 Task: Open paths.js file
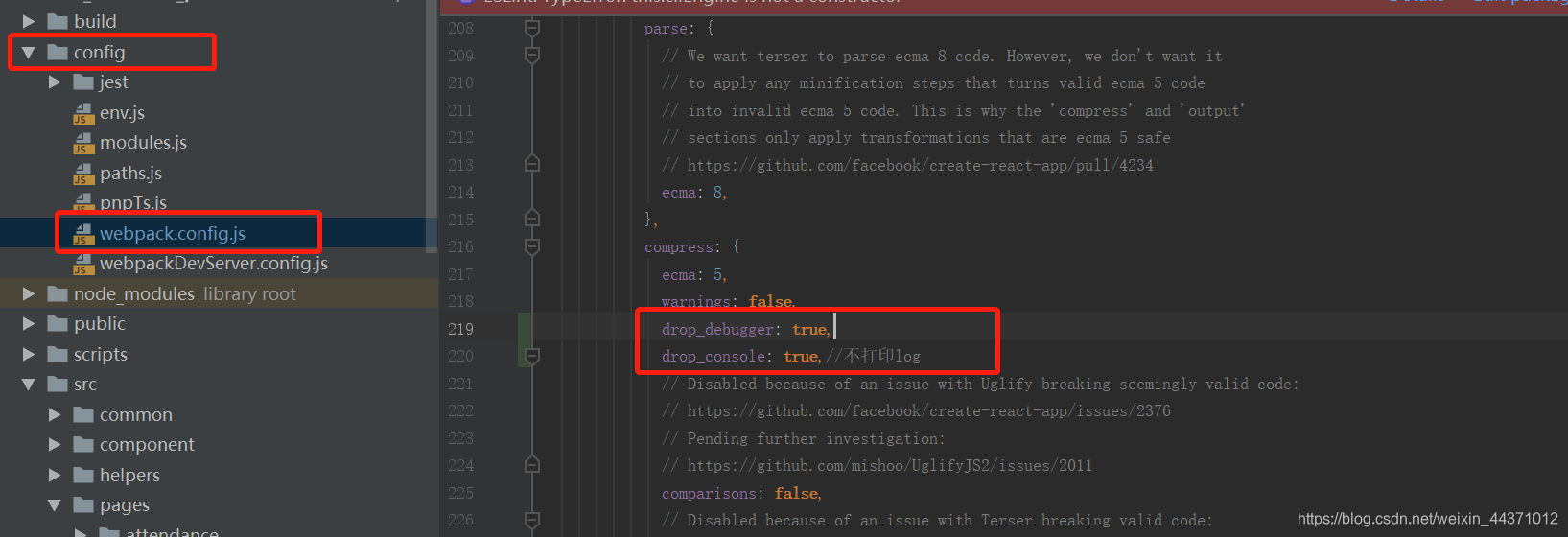(x=131, y=174)
